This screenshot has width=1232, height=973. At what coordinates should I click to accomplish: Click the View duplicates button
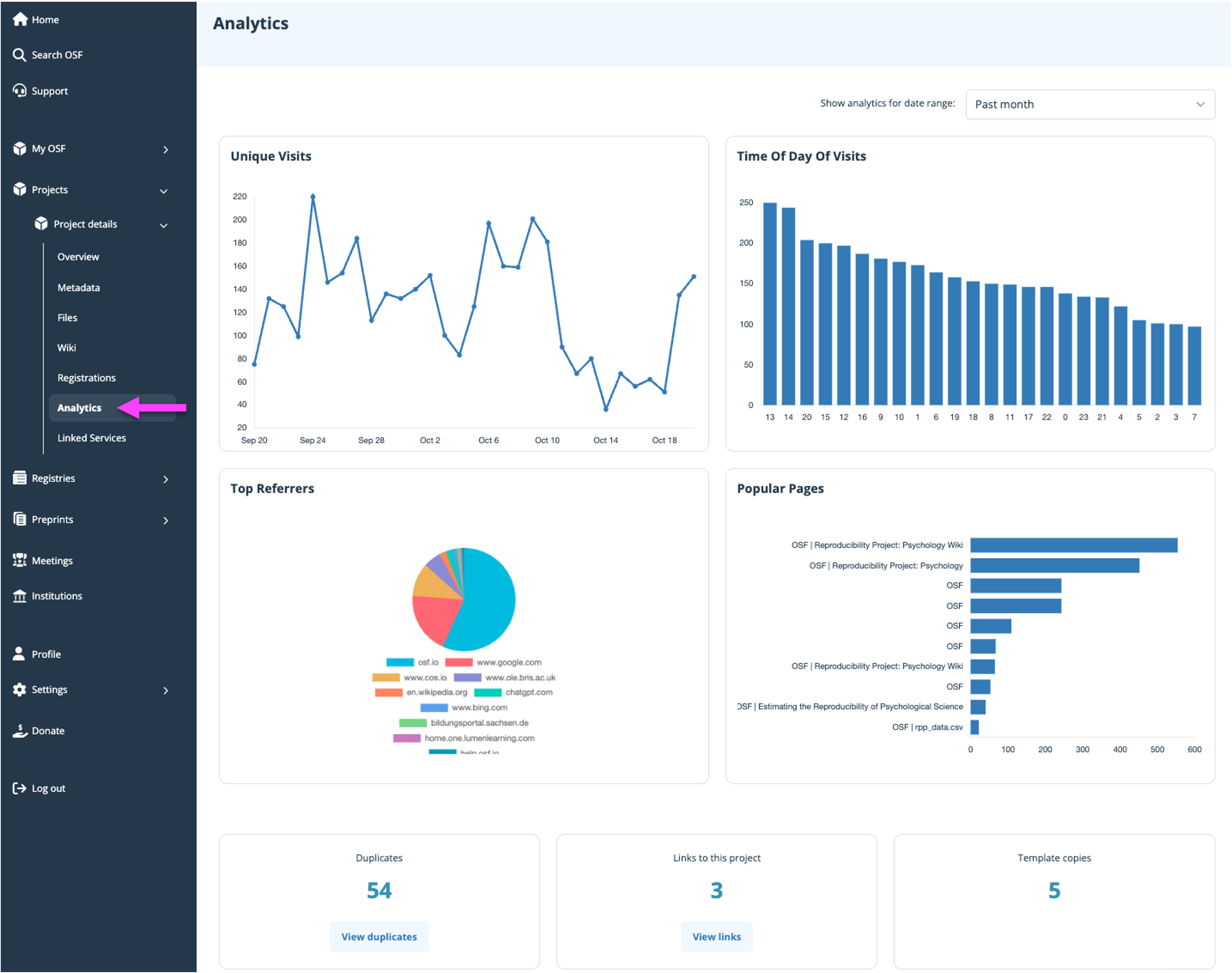(379, 937)
